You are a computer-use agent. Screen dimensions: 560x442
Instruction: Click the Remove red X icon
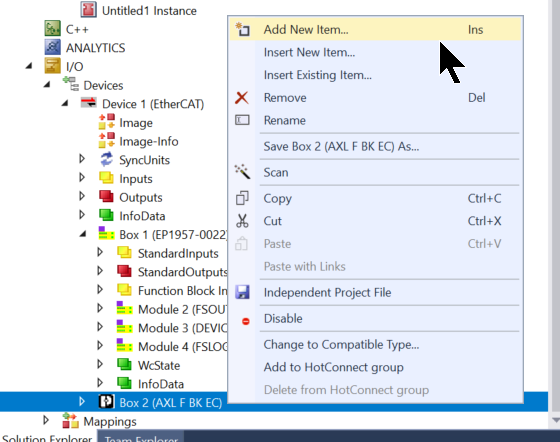(x=242, y=97)
